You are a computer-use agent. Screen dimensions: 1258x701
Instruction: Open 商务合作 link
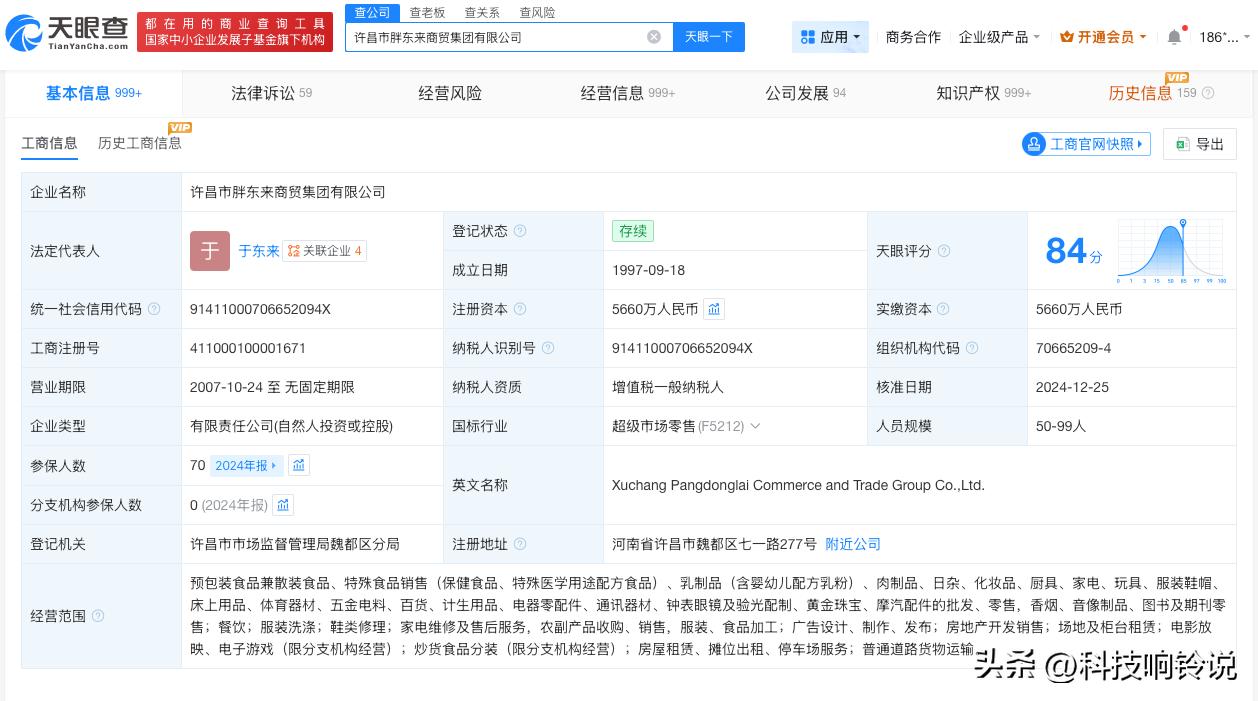(913, 37)
